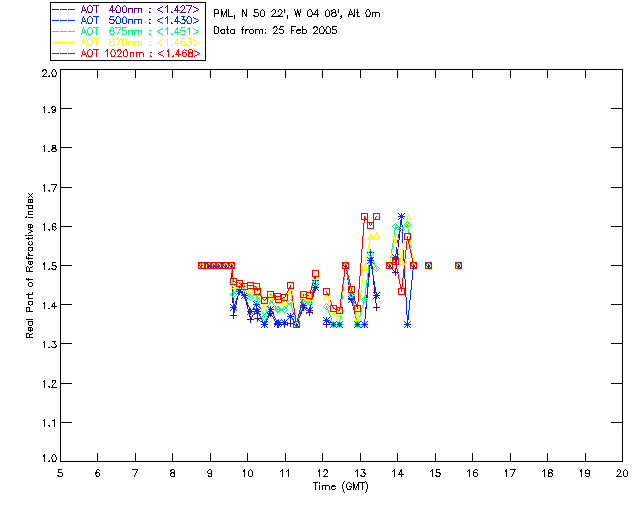Click the AOT 400nm legend entry
This screenshot has height=512, width=640.
pos(127,9)
